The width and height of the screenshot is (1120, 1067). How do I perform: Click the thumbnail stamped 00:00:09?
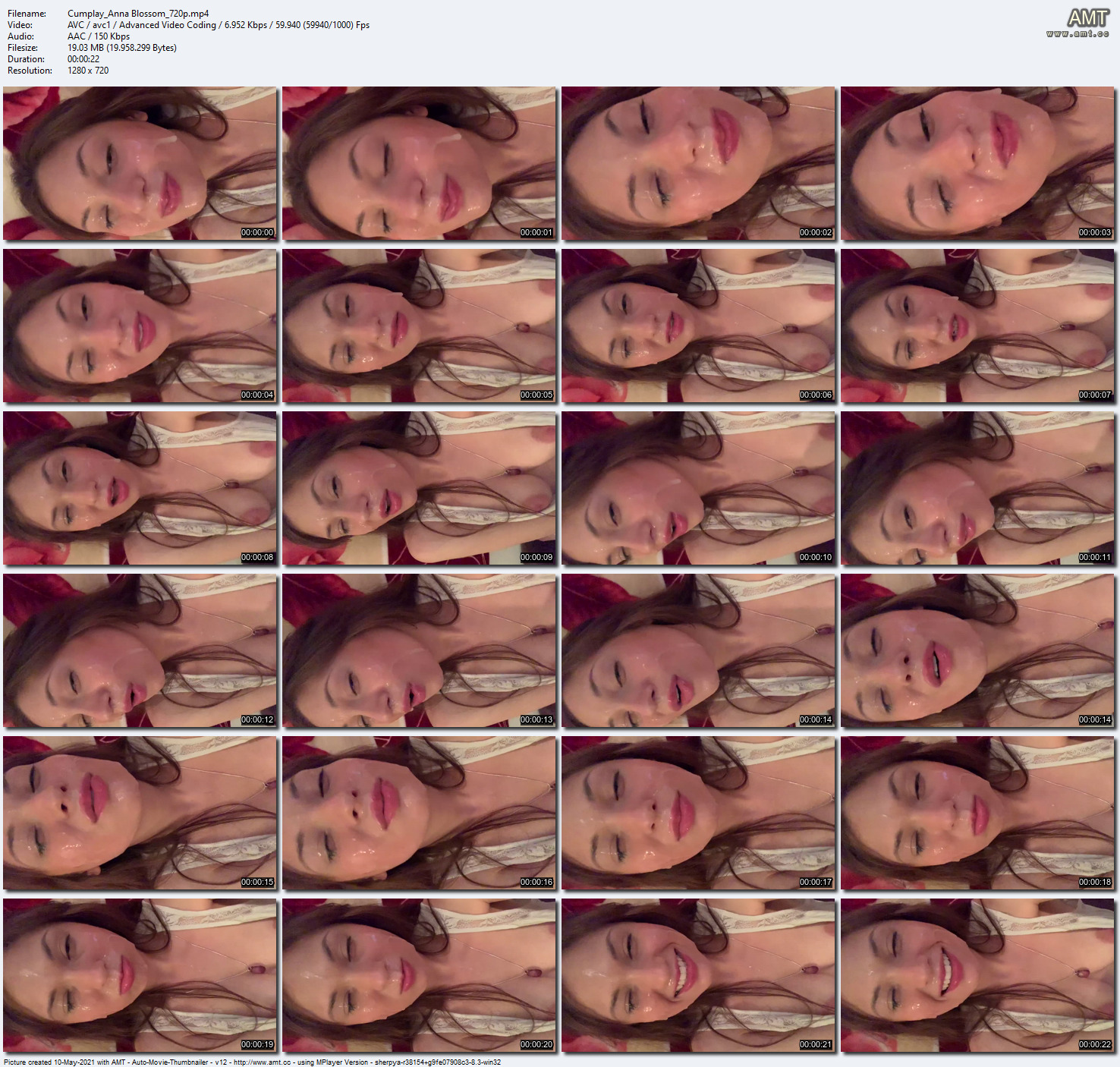point(419,488)
